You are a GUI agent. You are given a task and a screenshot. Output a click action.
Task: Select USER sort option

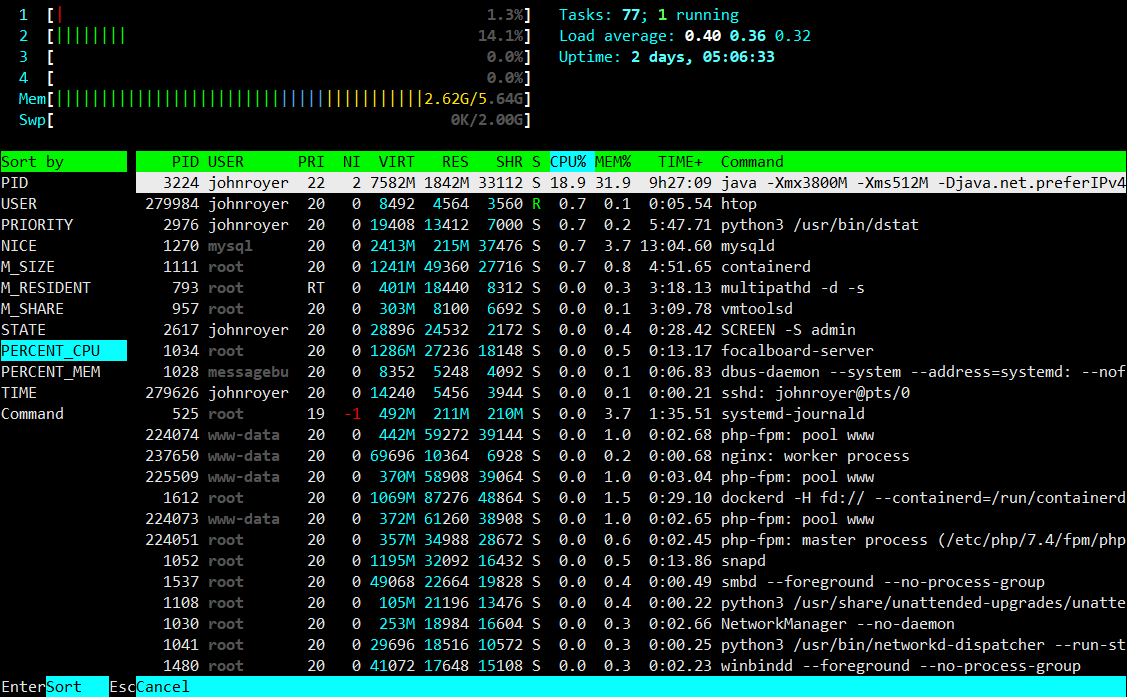[x=63, y=204]
